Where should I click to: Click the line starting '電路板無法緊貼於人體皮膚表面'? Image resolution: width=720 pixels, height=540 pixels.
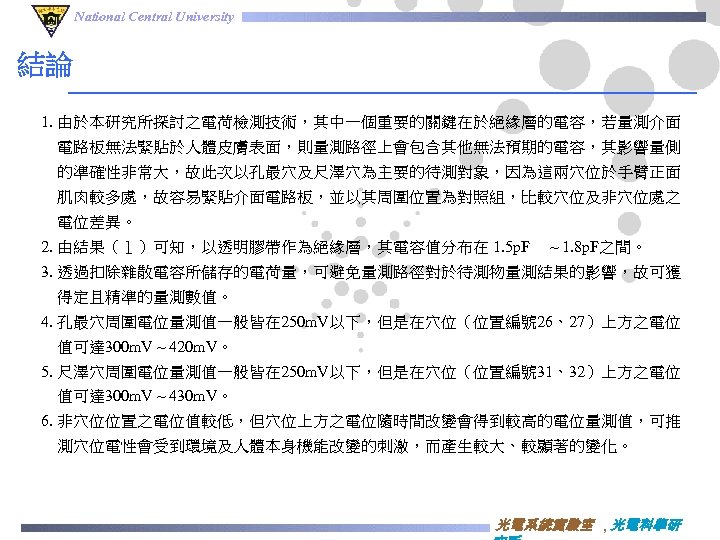pos(369,147)
